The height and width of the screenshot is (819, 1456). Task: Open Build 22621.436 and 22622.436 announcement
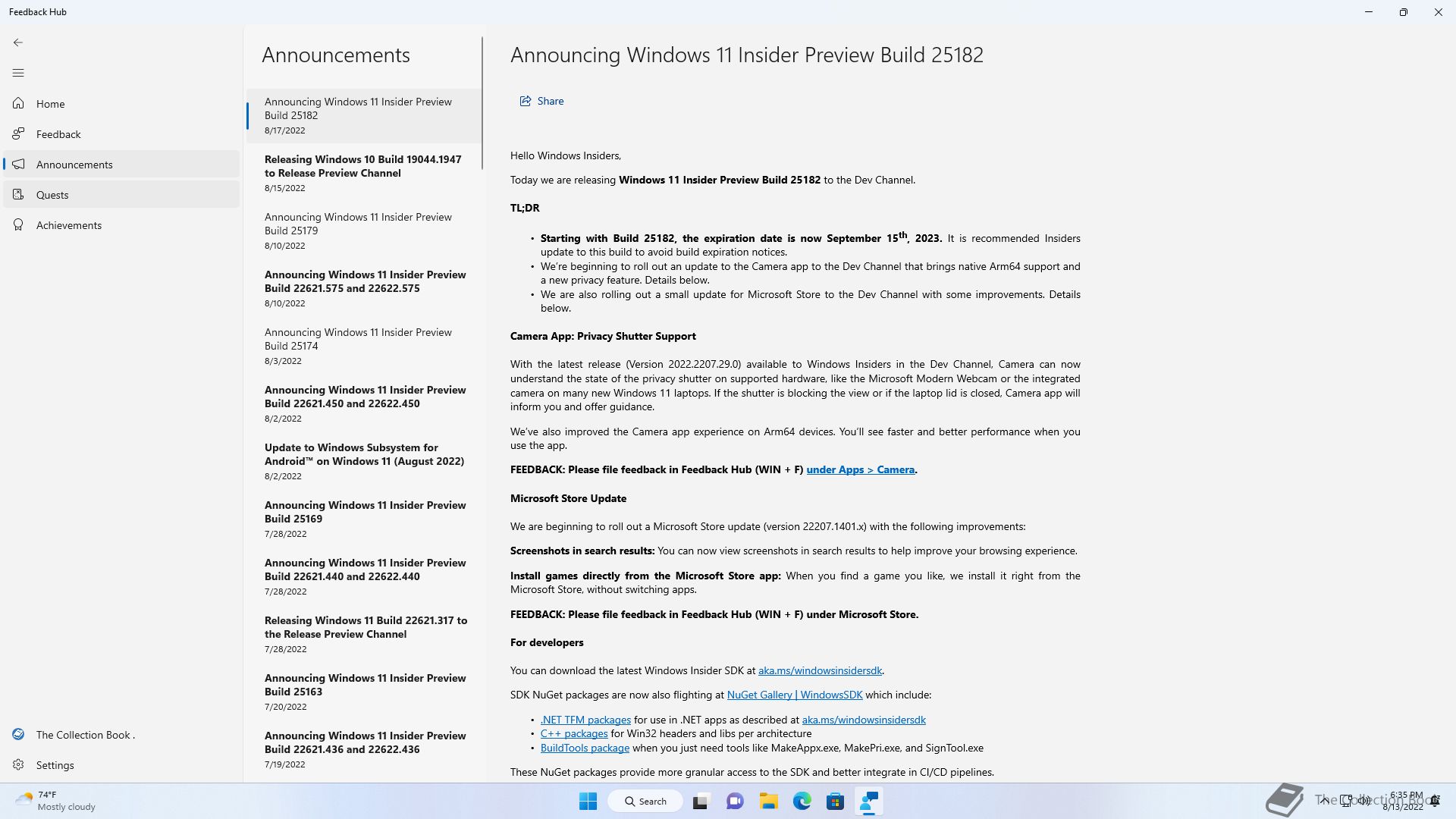click(364, 749)
